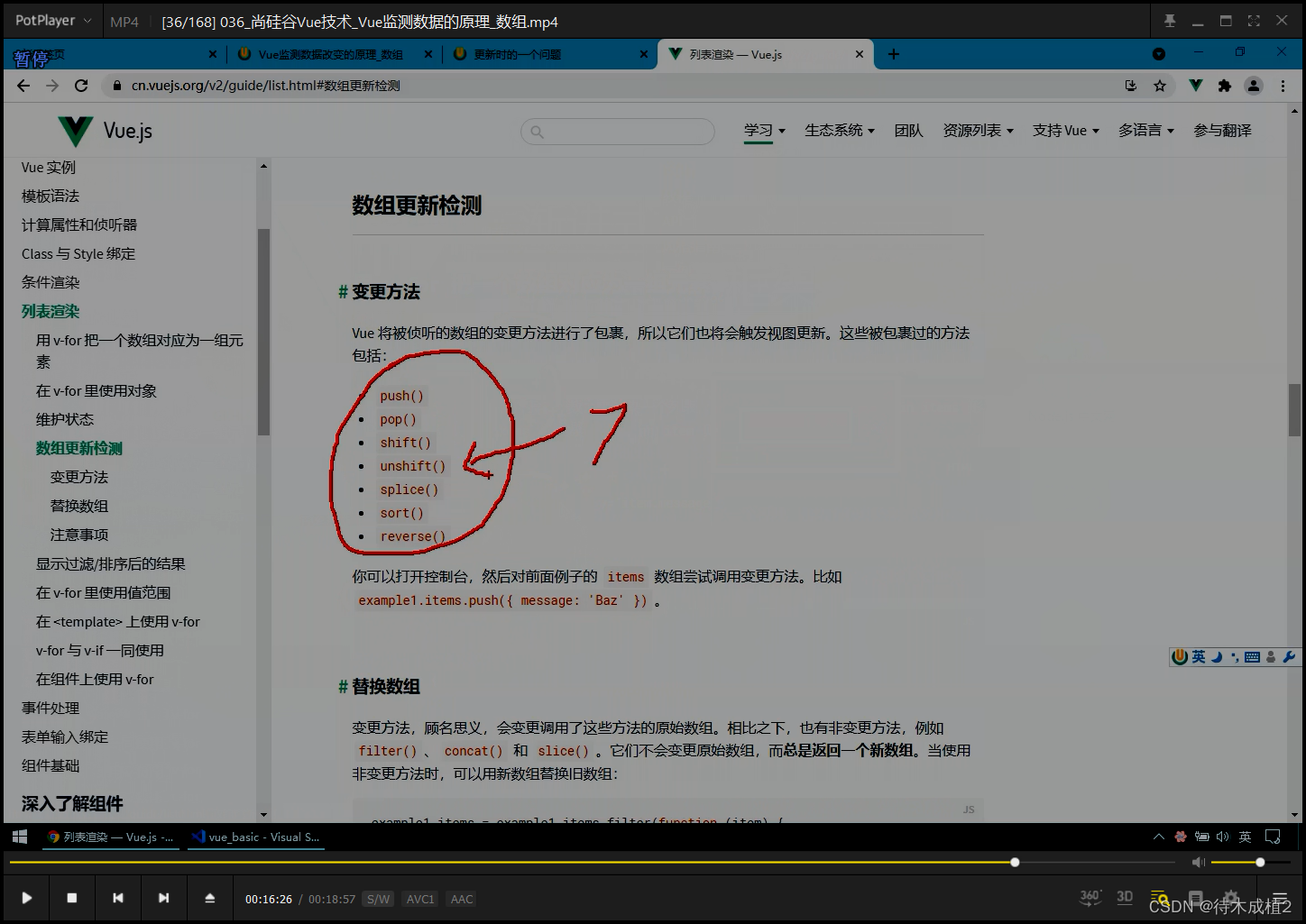This screenshot has width=1306, height=924.
Task: Open a new Chrome tab
Action: coord(893,54)
